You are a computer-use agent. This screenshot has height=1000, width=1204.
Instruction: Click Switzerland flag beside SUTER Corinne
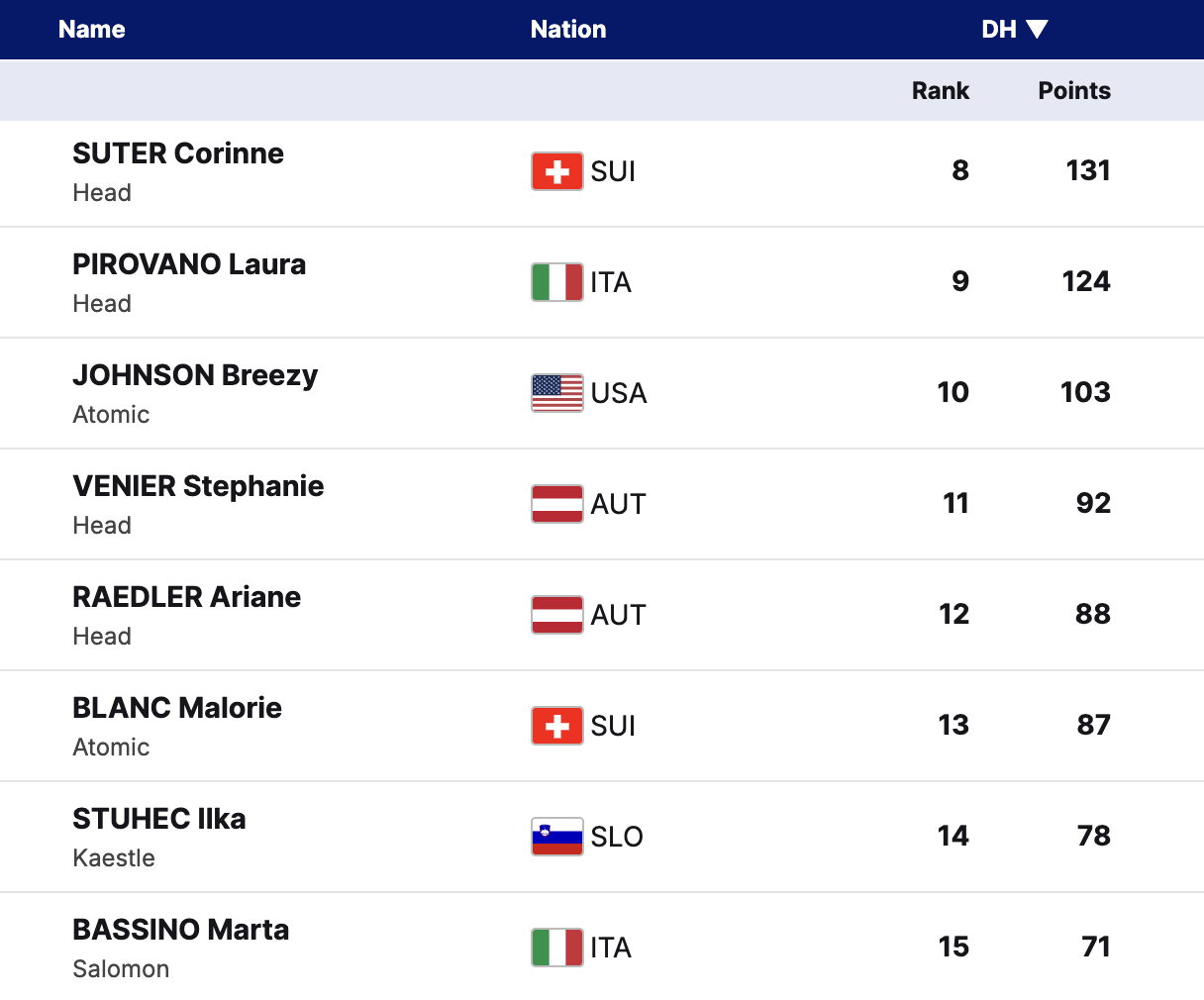point(556,171)
